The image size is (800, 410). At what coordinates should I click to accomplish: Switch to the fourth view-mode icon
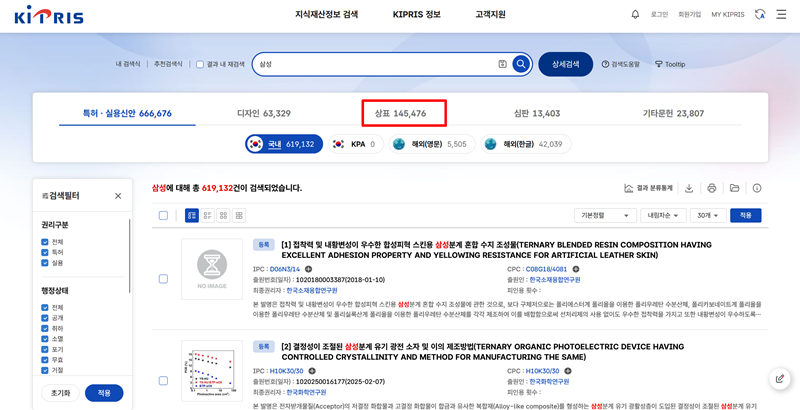coord(239,215)
